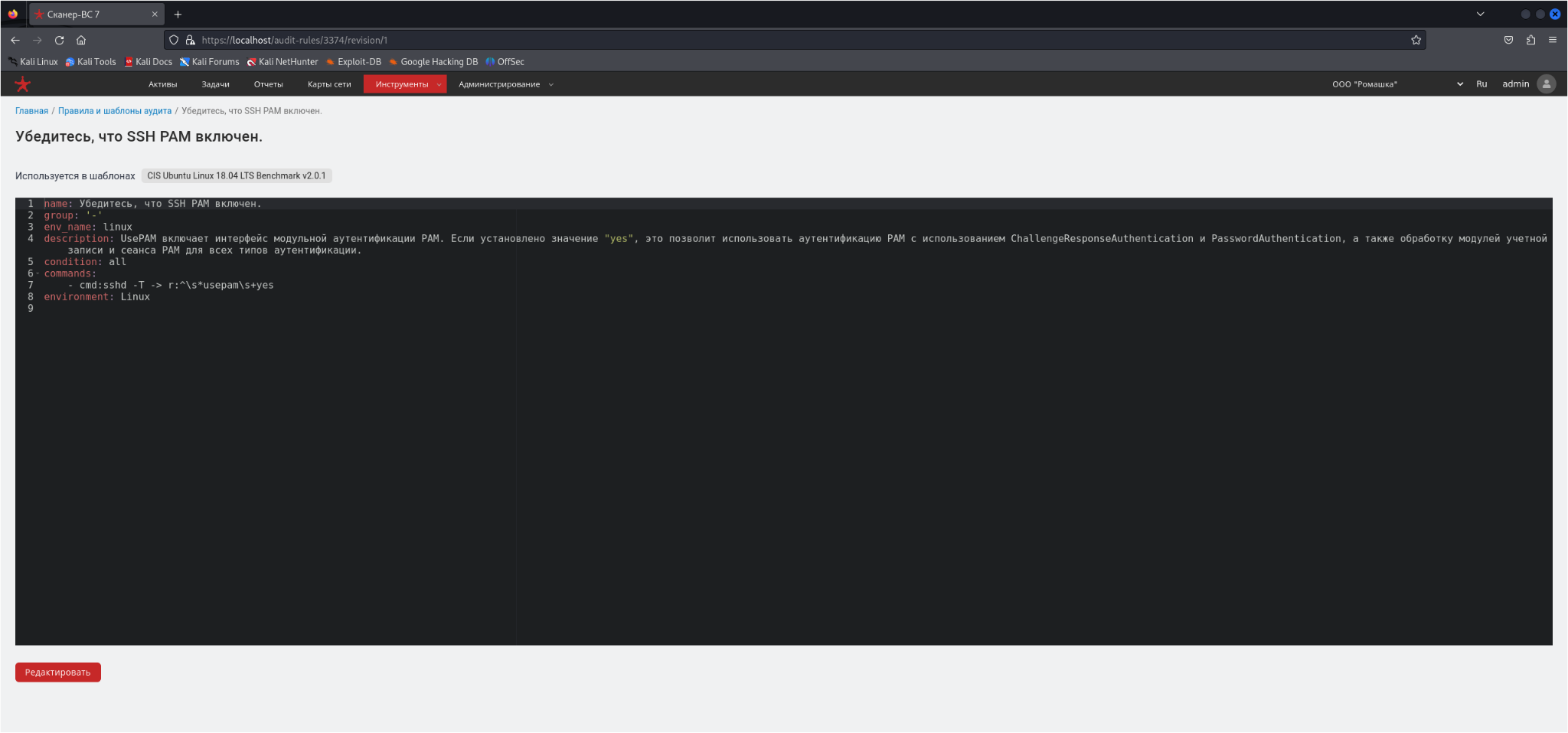Open CIS Ubuntu Linux 18.04 LTS Benchmark template
This screenshot has width=1568, height=733.
237,176
